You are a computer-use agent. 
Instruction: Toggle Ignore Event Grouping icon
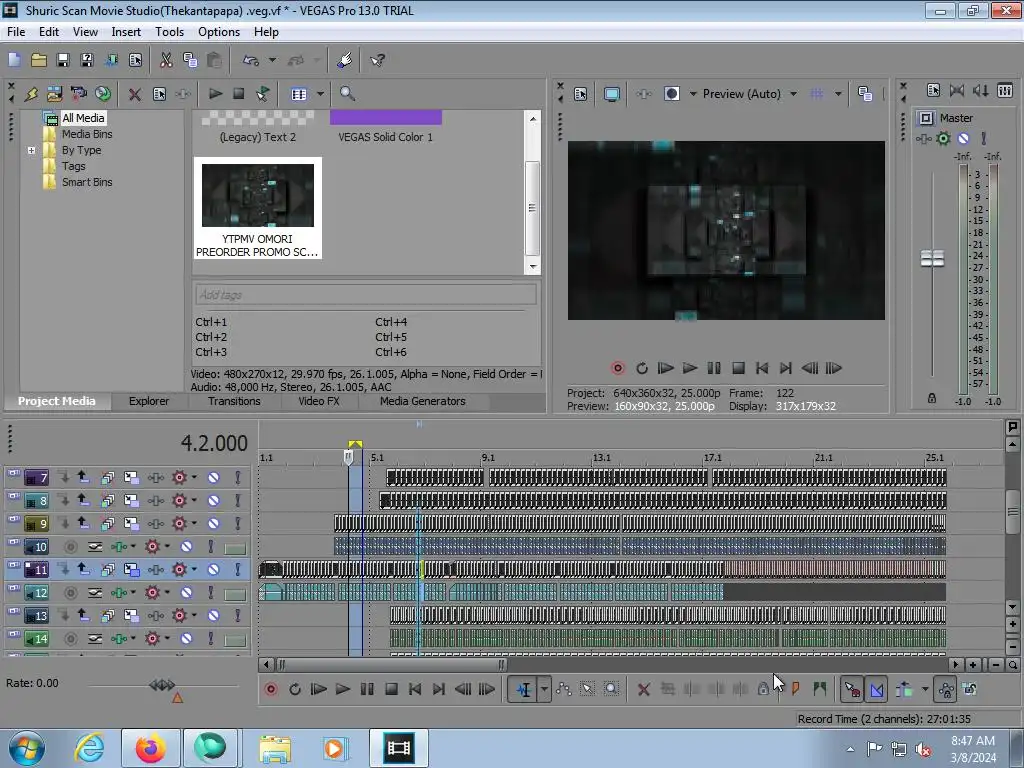pos(970,689)
